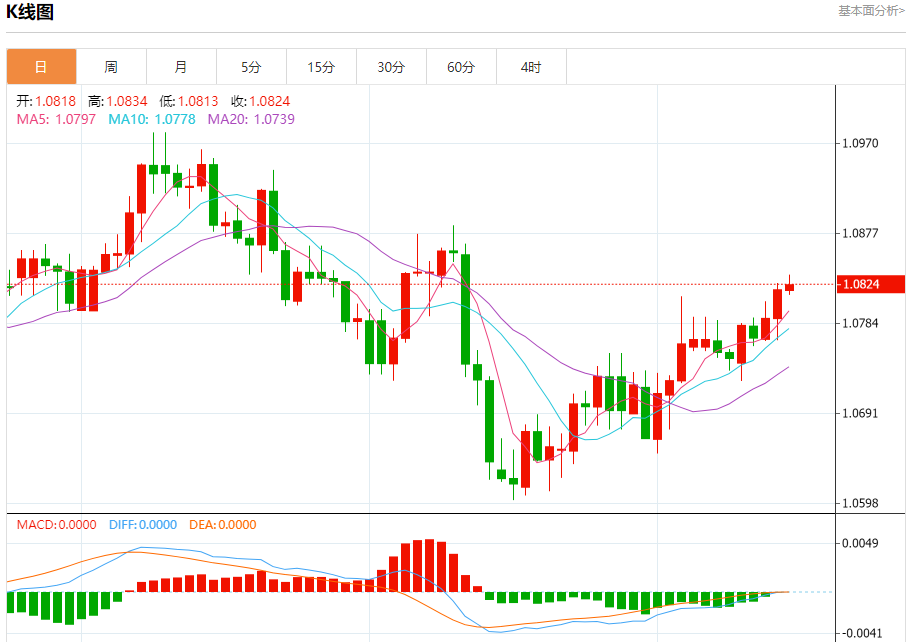
Task: Open the 基本面分析 link
Action: [871, 10]
